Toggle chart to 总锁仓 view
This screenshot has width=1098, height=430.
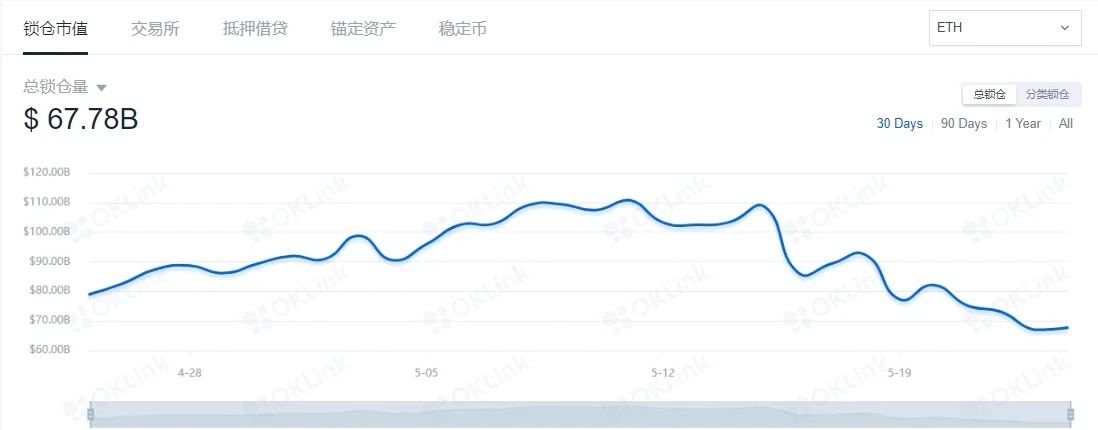[989, 94]
